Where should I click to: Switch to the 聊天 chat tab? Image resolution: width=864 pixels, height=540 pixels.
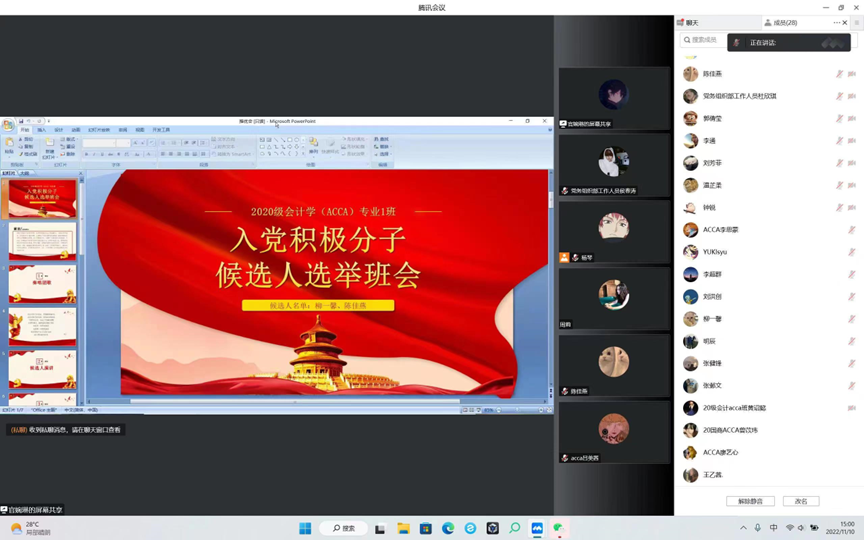point(689,22)
